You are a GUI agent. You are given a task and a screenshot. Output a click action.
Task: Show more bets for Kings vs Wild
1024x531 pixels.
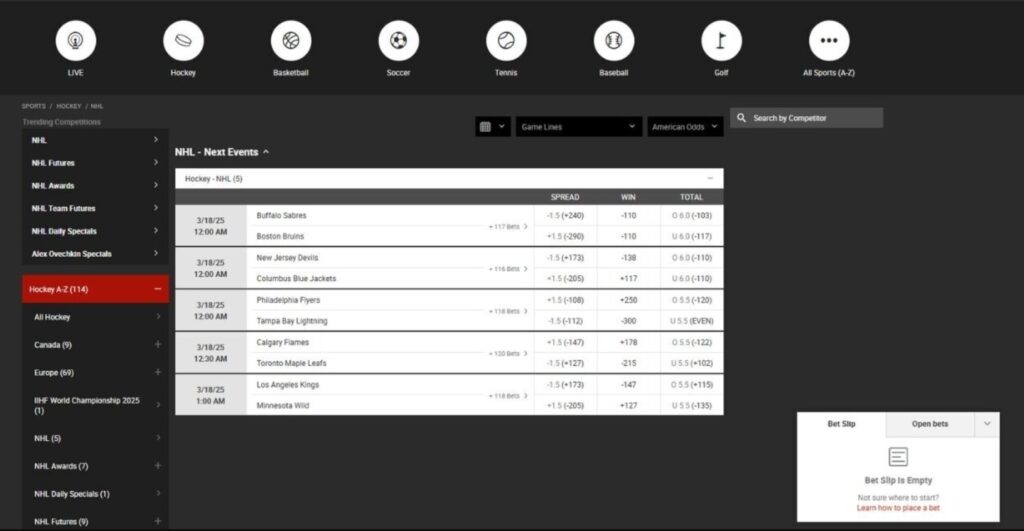click(x=508, y=396)
